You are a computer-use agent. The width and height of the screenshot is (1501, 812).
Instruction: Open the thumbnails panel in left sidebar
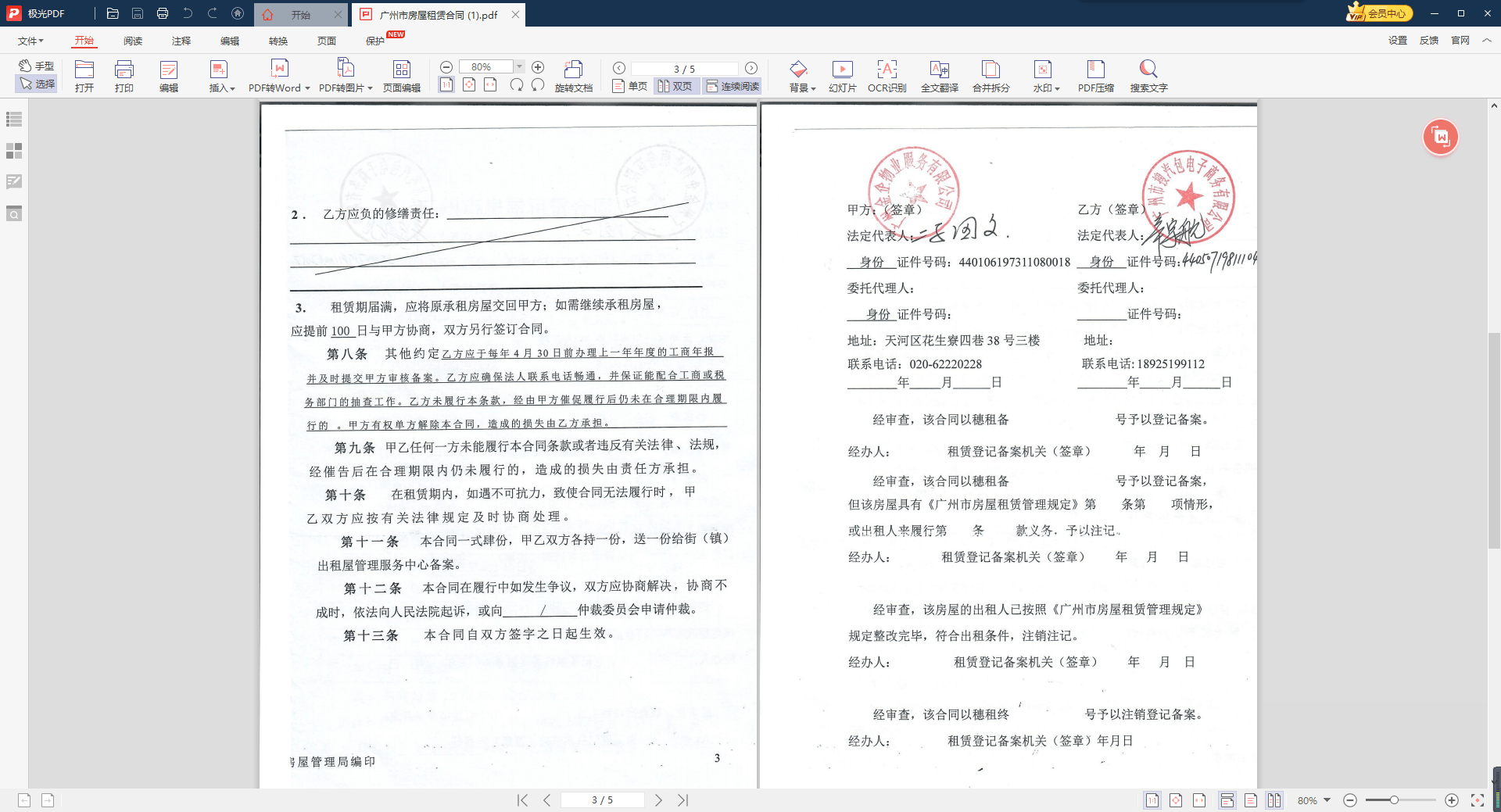[x=14, y=151]
